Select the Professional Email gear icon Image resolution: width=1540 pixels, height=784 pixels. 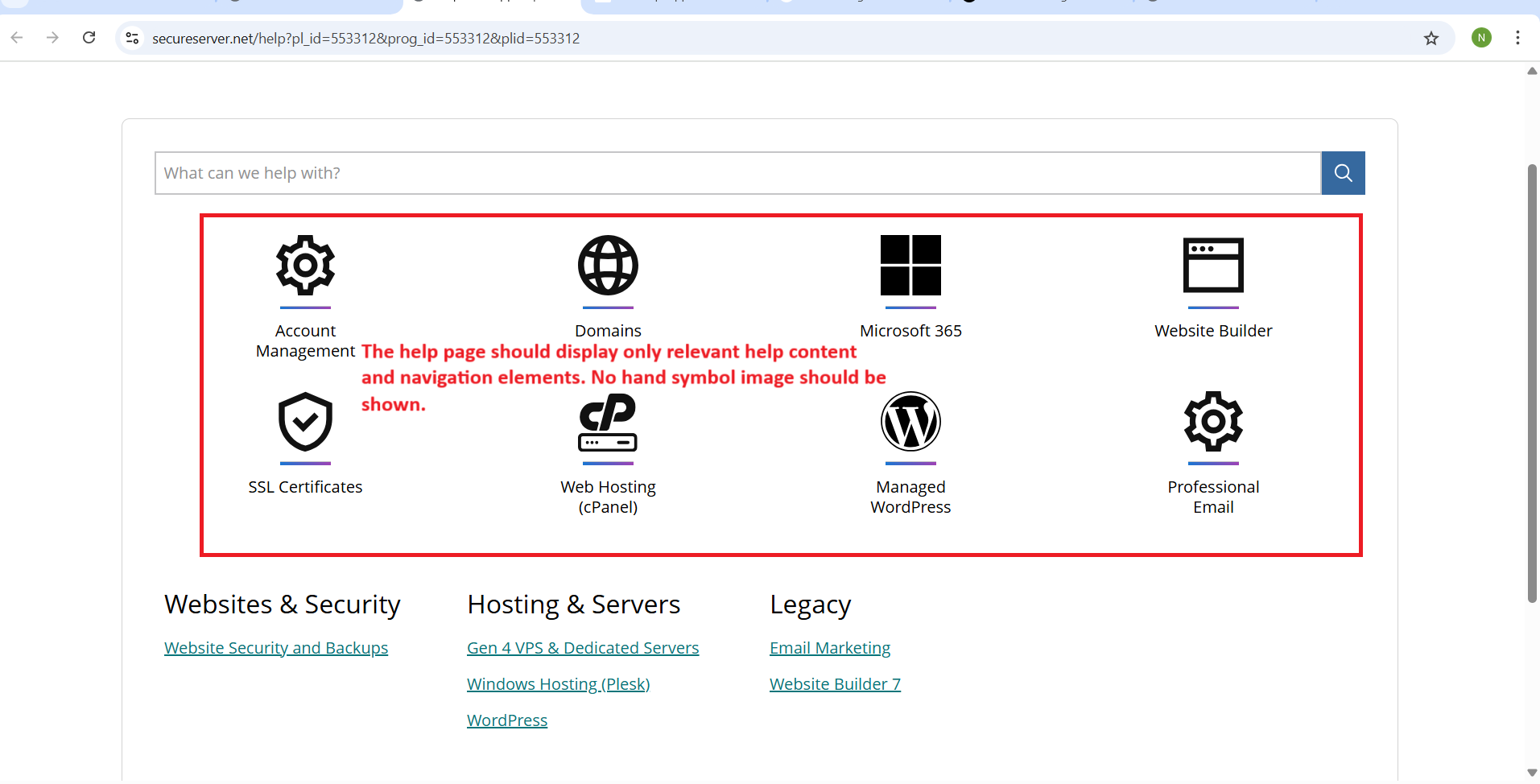[x=1213, y=422]
